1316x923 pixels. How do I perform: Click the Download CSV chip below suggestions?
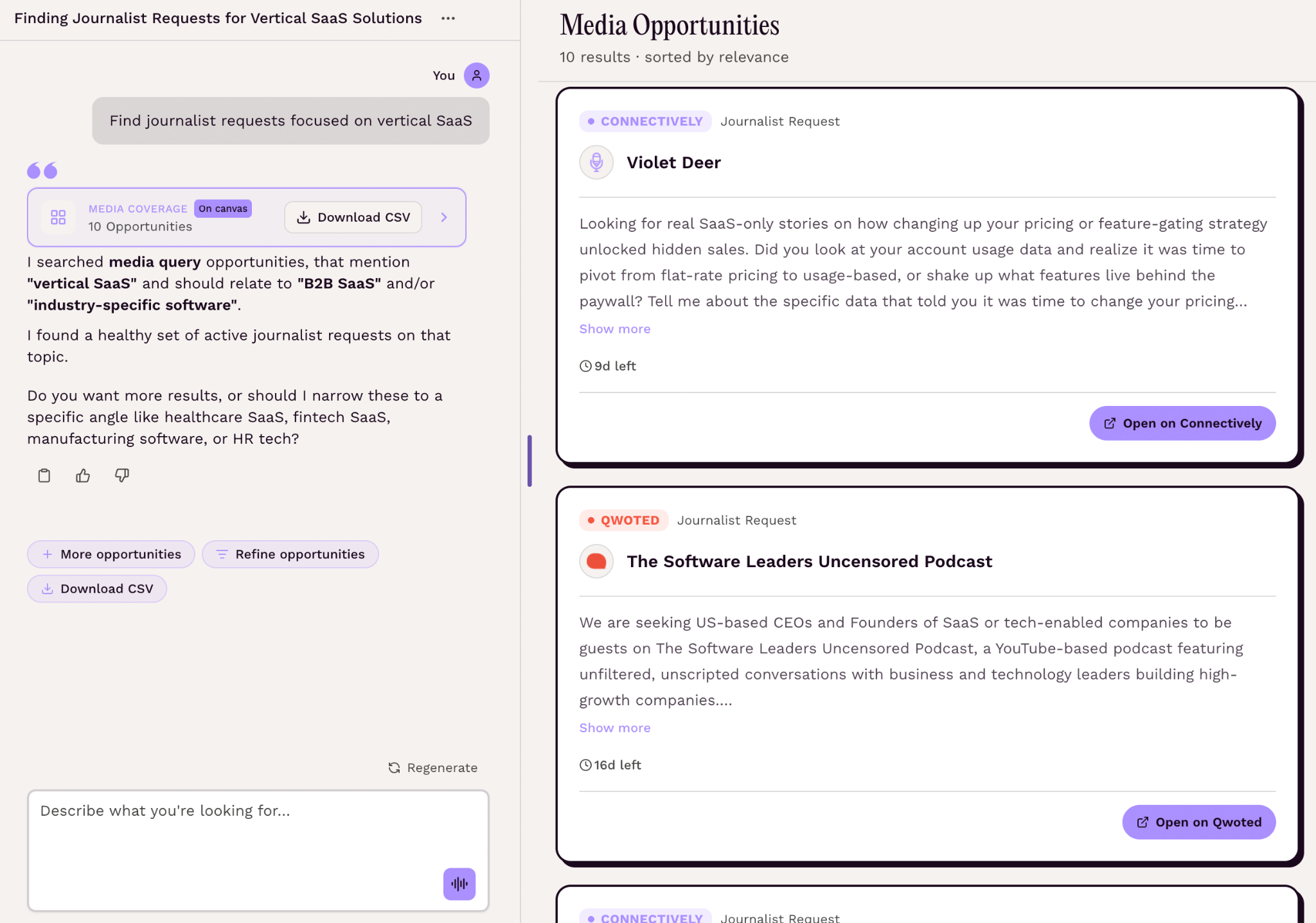(x=97, y=589)
